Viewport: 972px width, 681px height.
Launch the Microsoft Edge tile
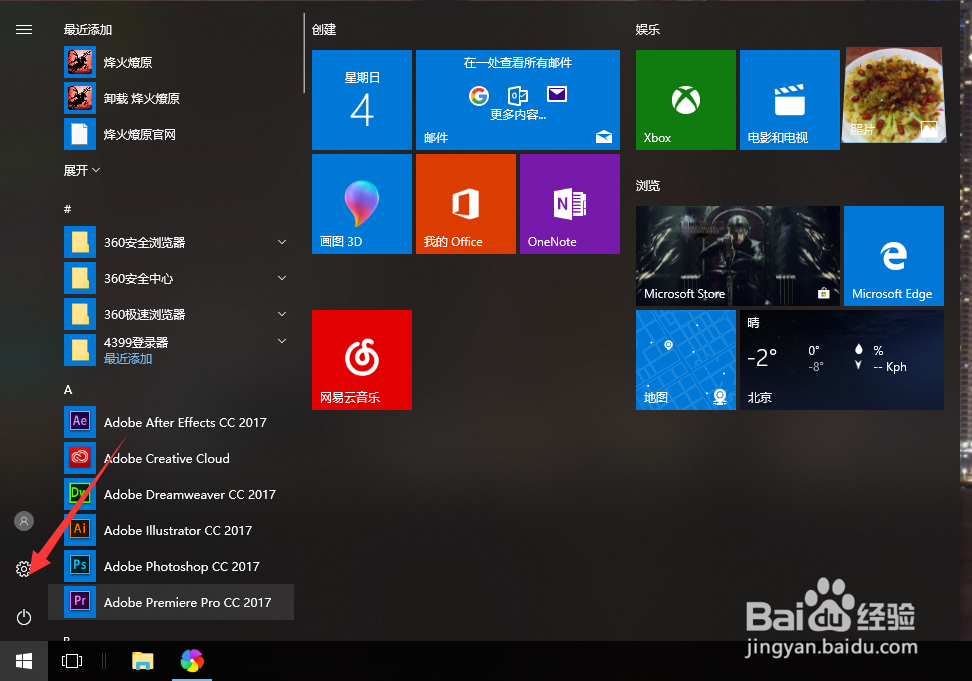(x=894, y=256)
